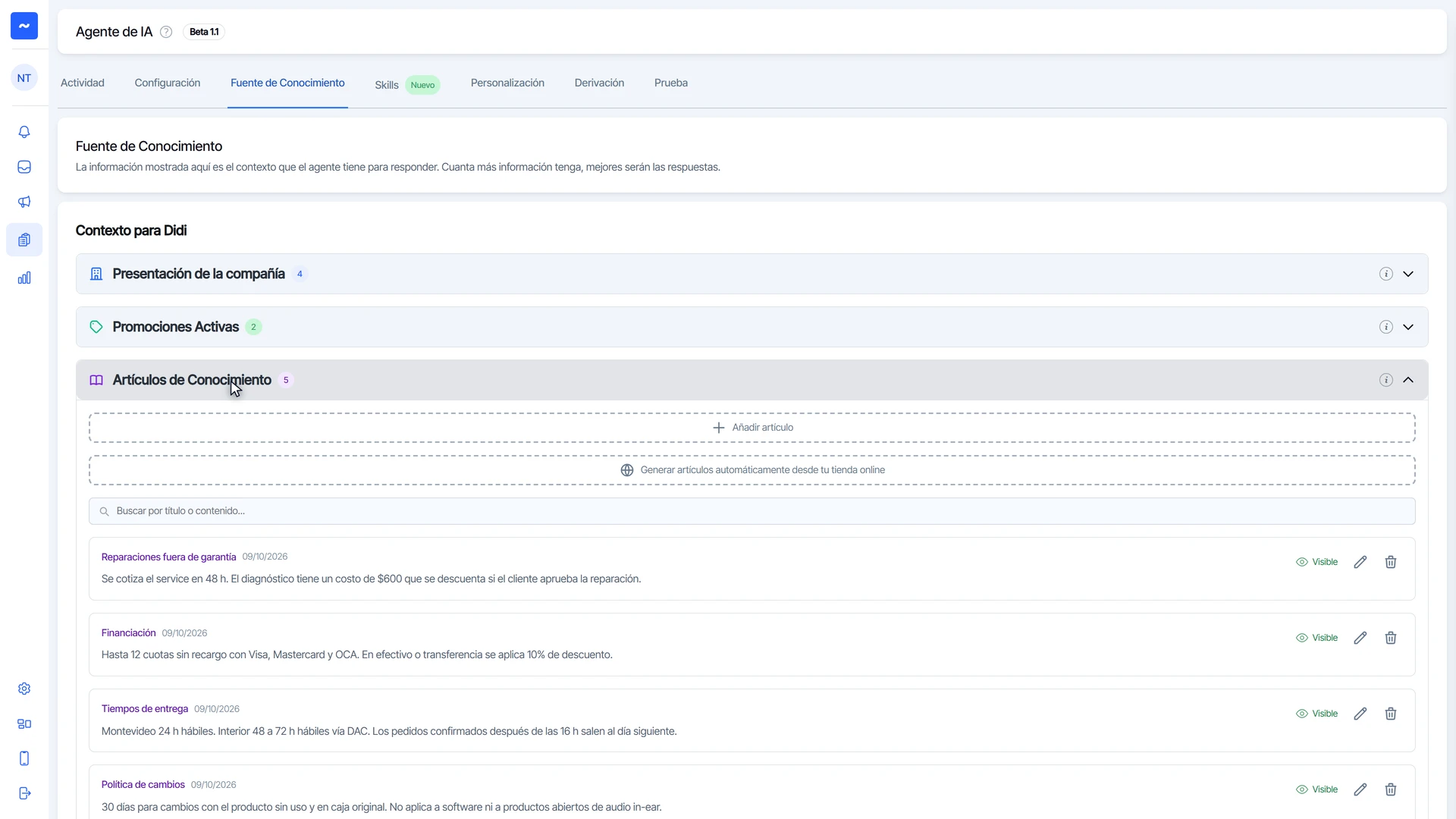Click the logout icon in the sidebar
The width and height of the screenshot is (1456, 819).
[x=24, y=793]
